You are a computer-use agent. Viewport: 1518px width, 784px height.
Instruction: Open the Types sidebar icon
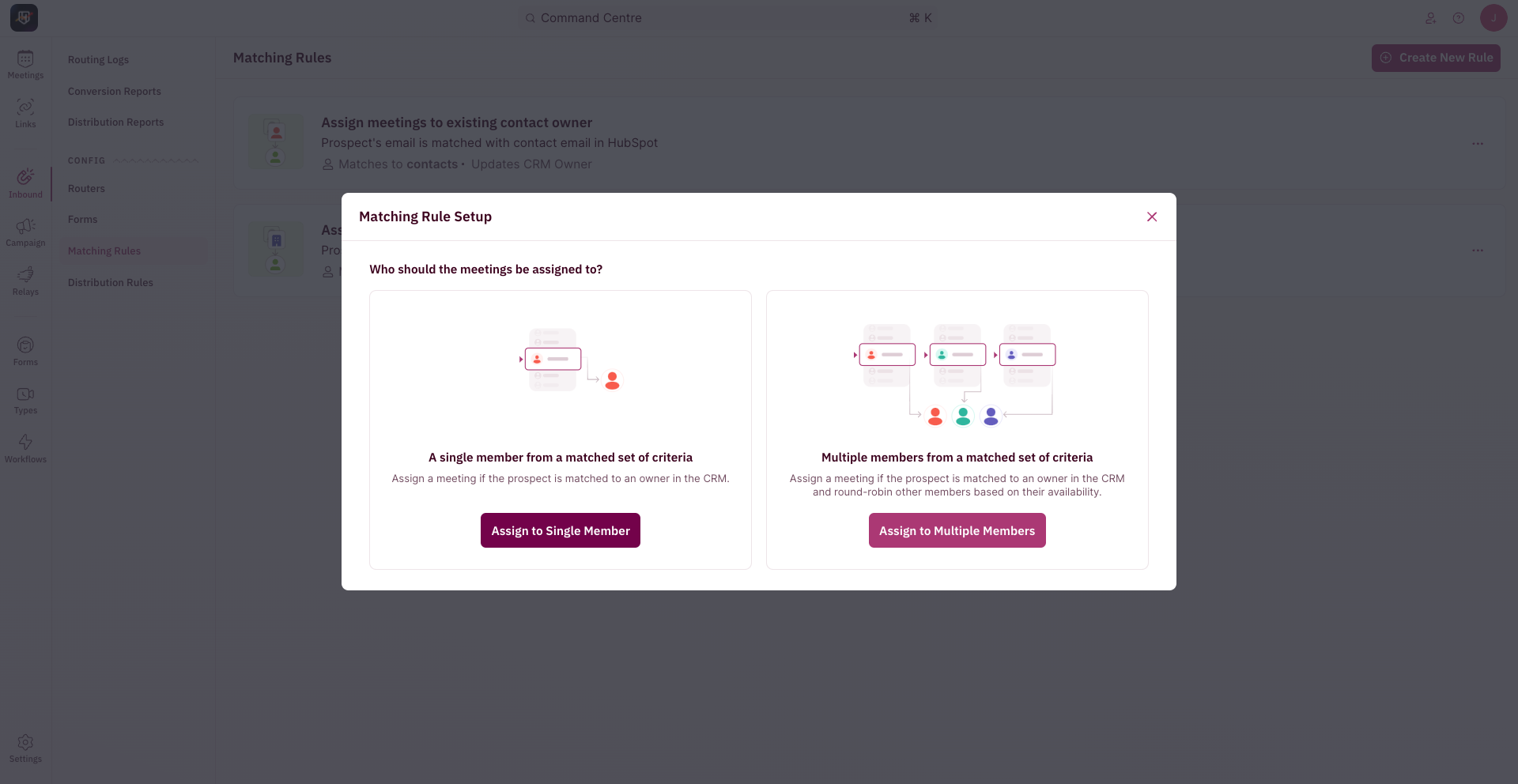[x=25, y=400]
